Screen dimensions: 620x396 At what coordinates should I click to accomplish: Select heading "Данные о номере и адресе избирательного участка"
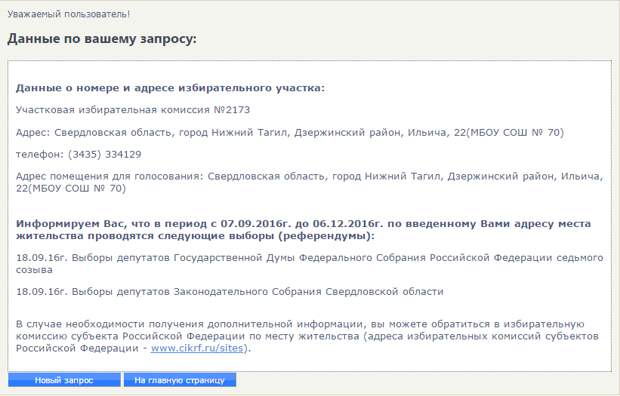click(170, 88)
